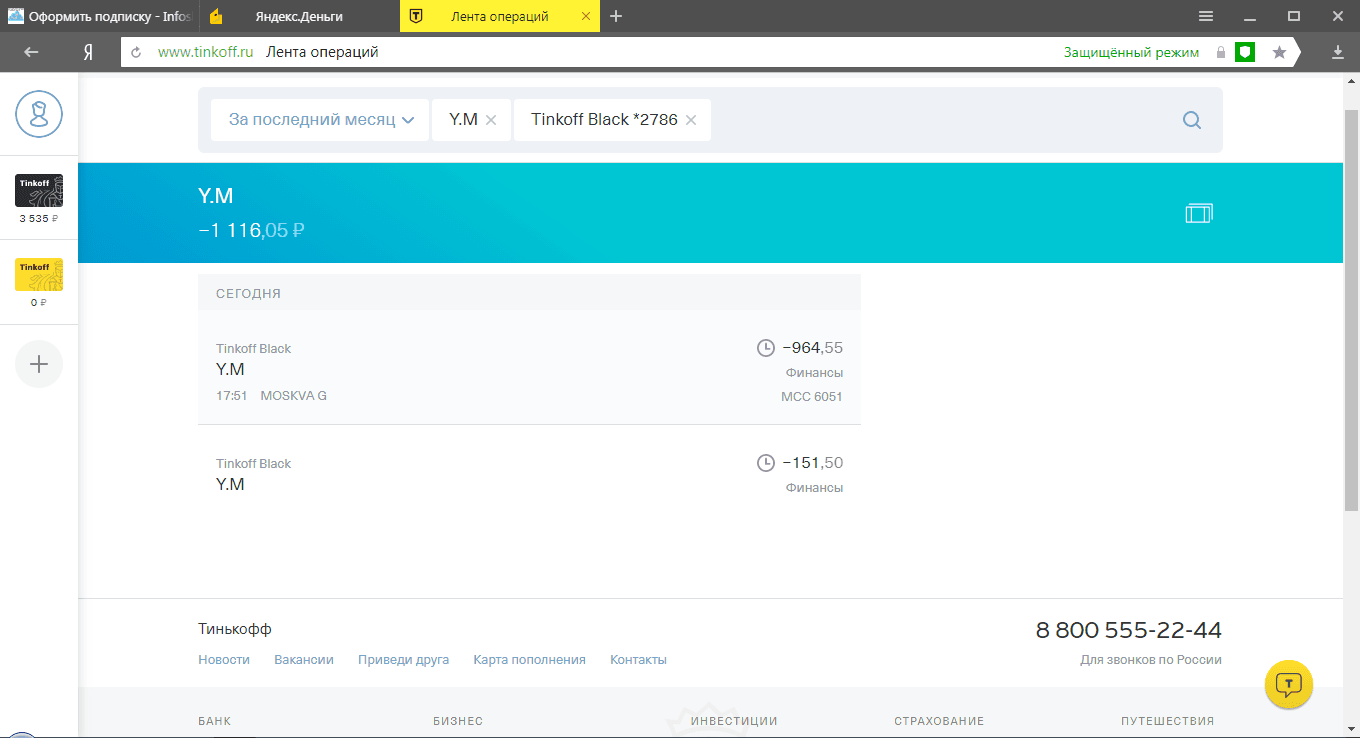Open the 'Карта пополнения' link

[530, 660]
